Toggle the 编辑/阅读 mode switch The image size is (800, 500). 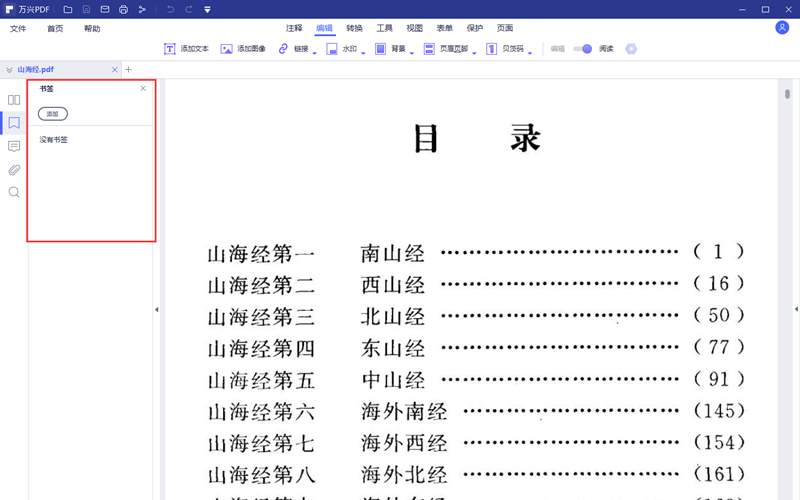click(584, 49)
